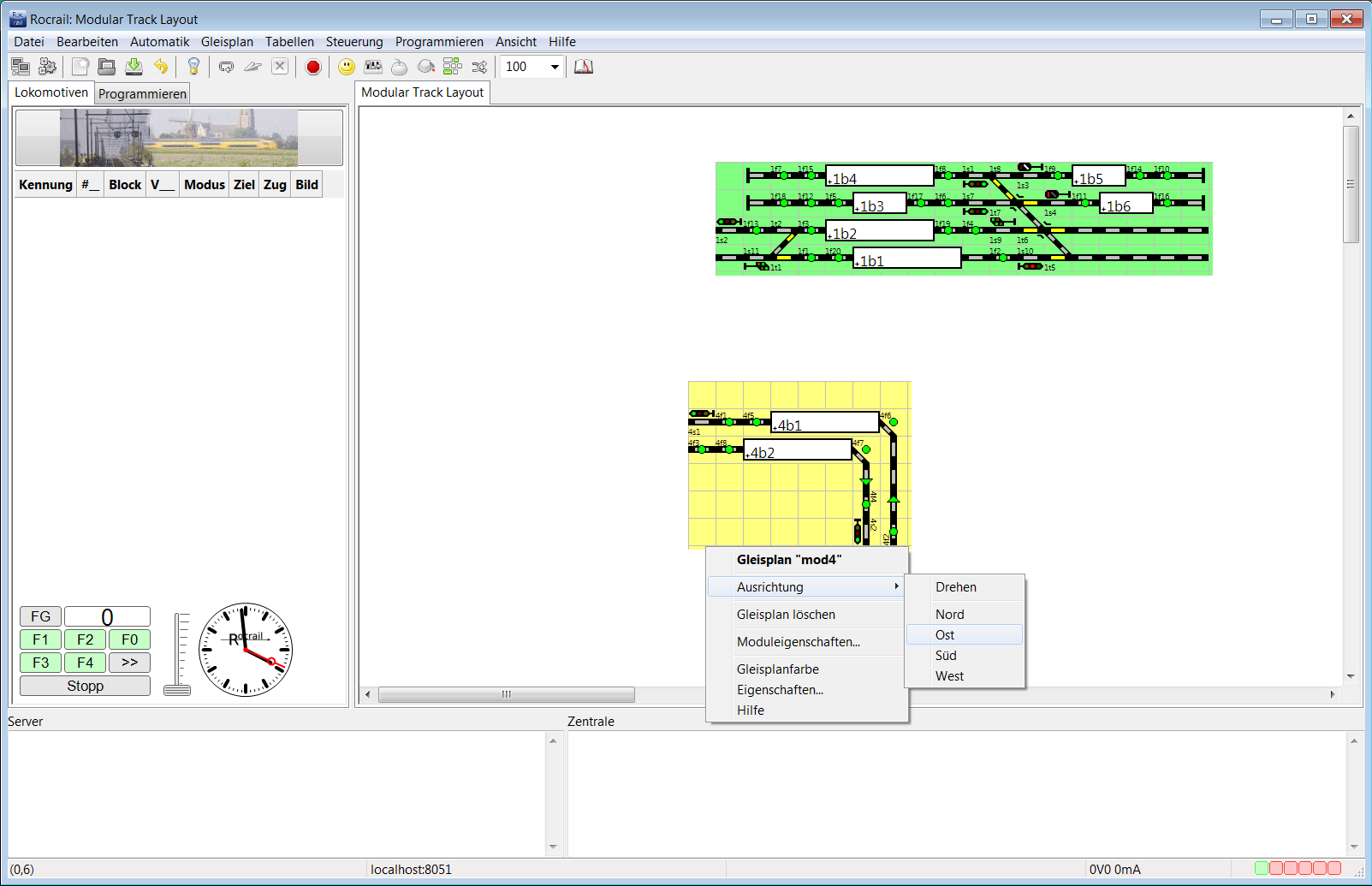Open the manual book icon
Viewport: 1372px width, 886px height.
(x=584, y=67)
